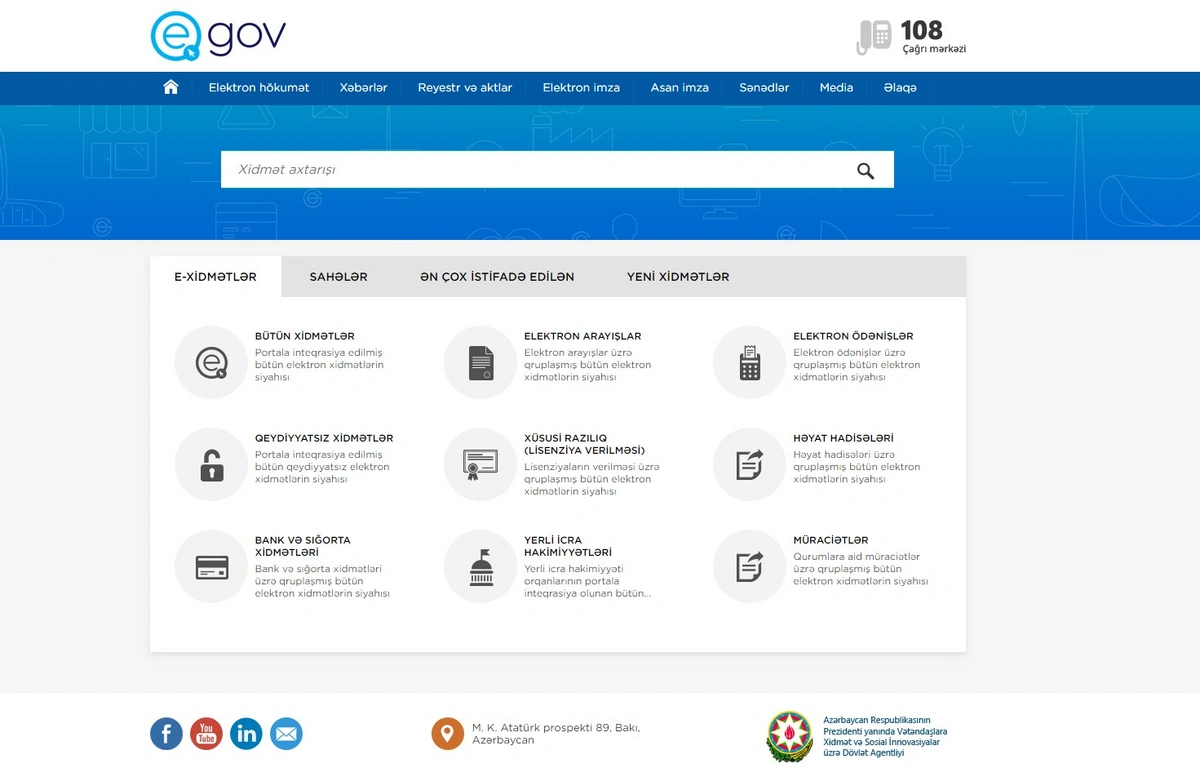The image size is (1200, 768).
Task: Open the Yeni Xidmətlər tab
Action: [x=678, y=277]
